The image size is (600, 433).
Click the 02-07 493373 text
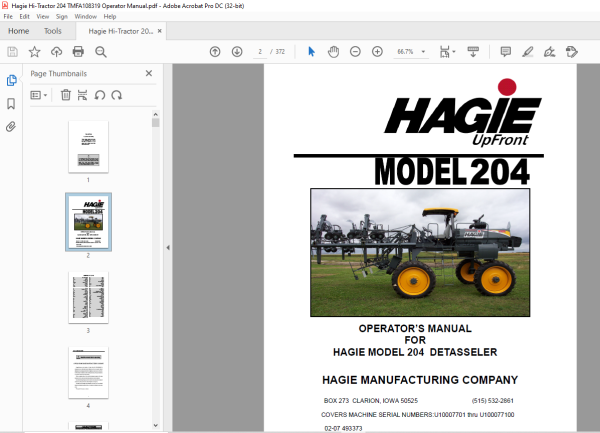coord(343,428)
